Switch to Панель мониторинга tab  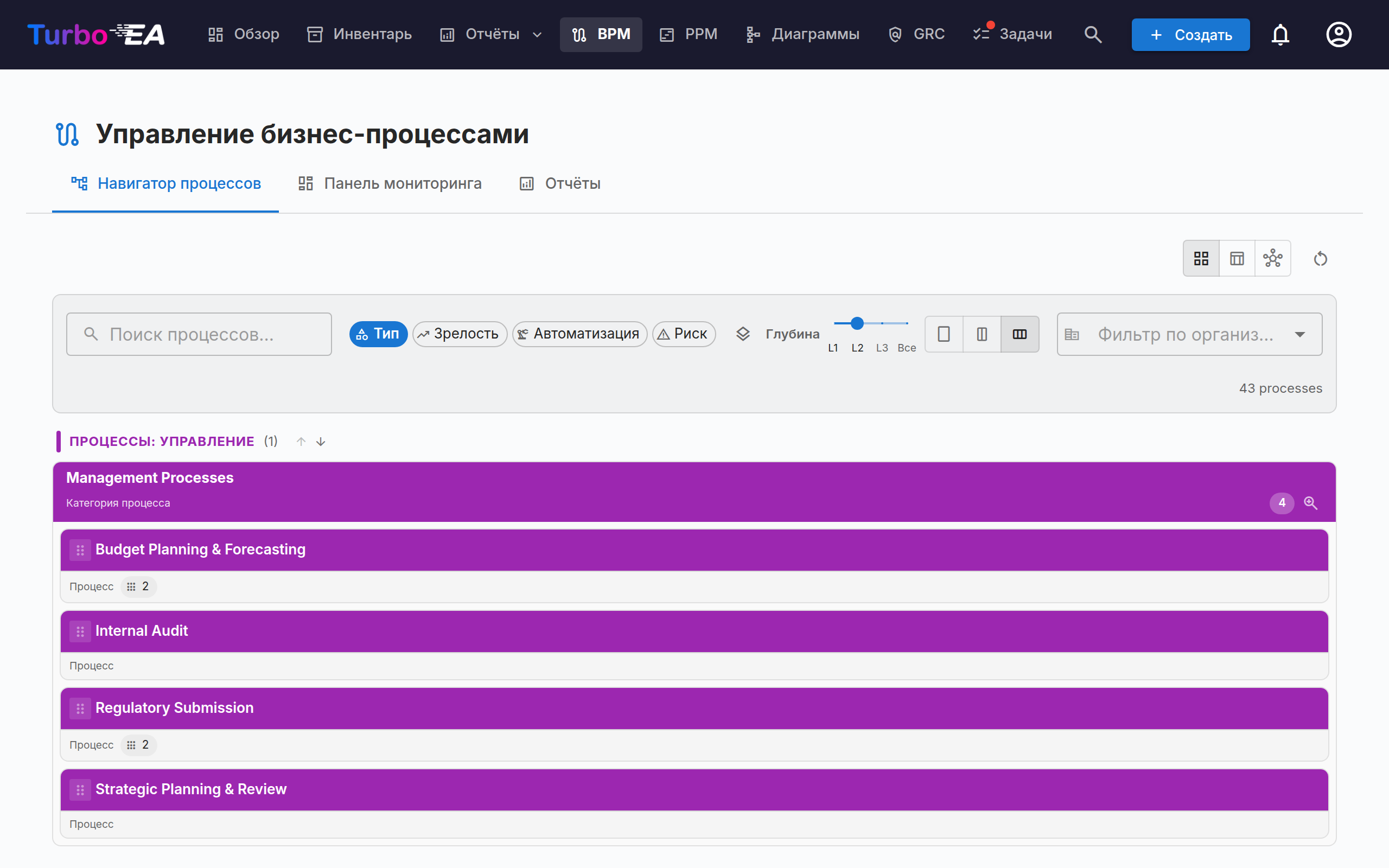(390, 184)
